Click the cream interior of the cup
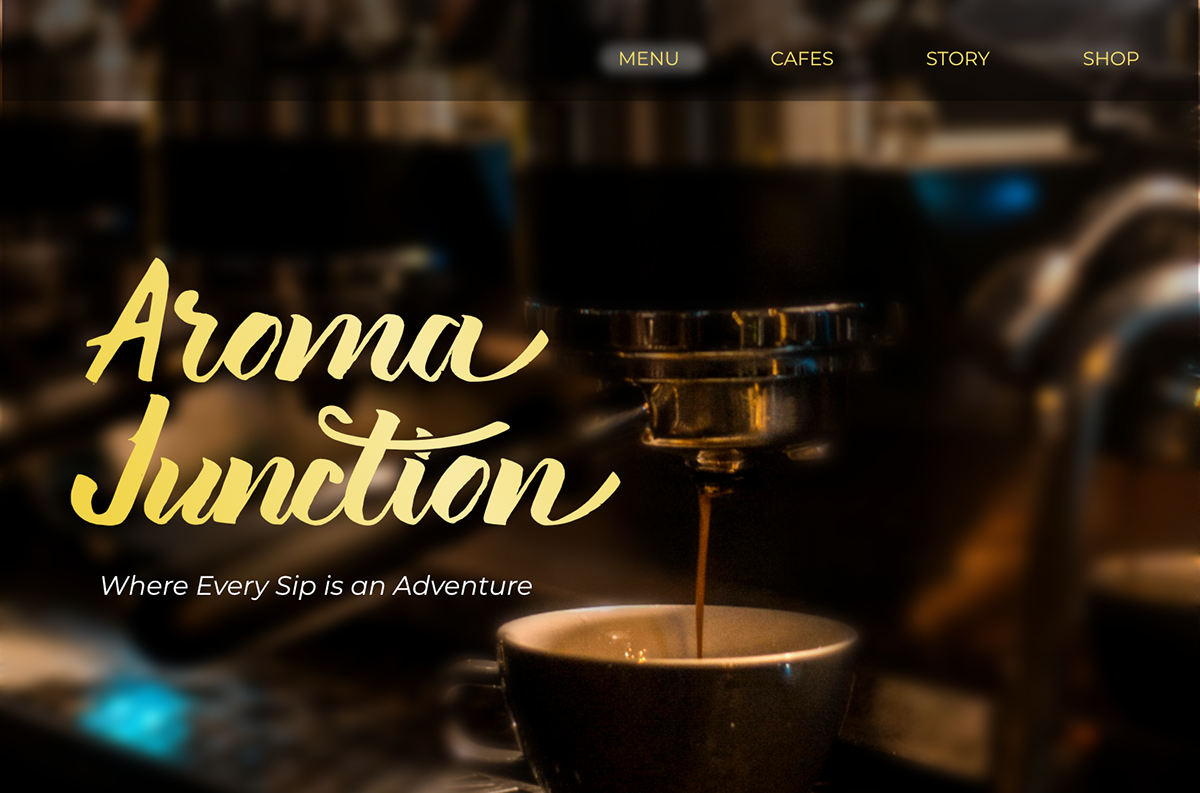Image resolution: width=1200 pixels, height=793 pixels. click(x=677, y=633)
